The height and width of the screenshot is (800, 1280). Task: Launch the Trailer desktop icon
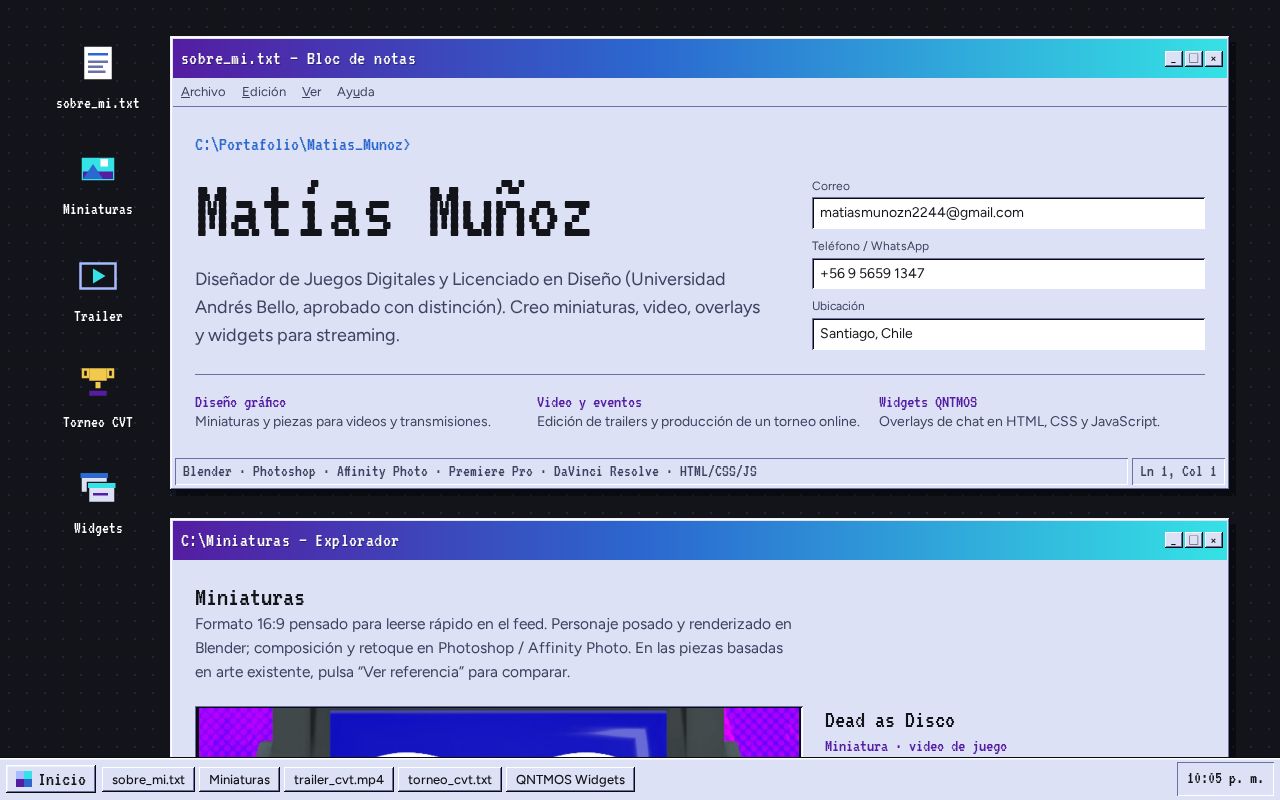tap(97, 290)
